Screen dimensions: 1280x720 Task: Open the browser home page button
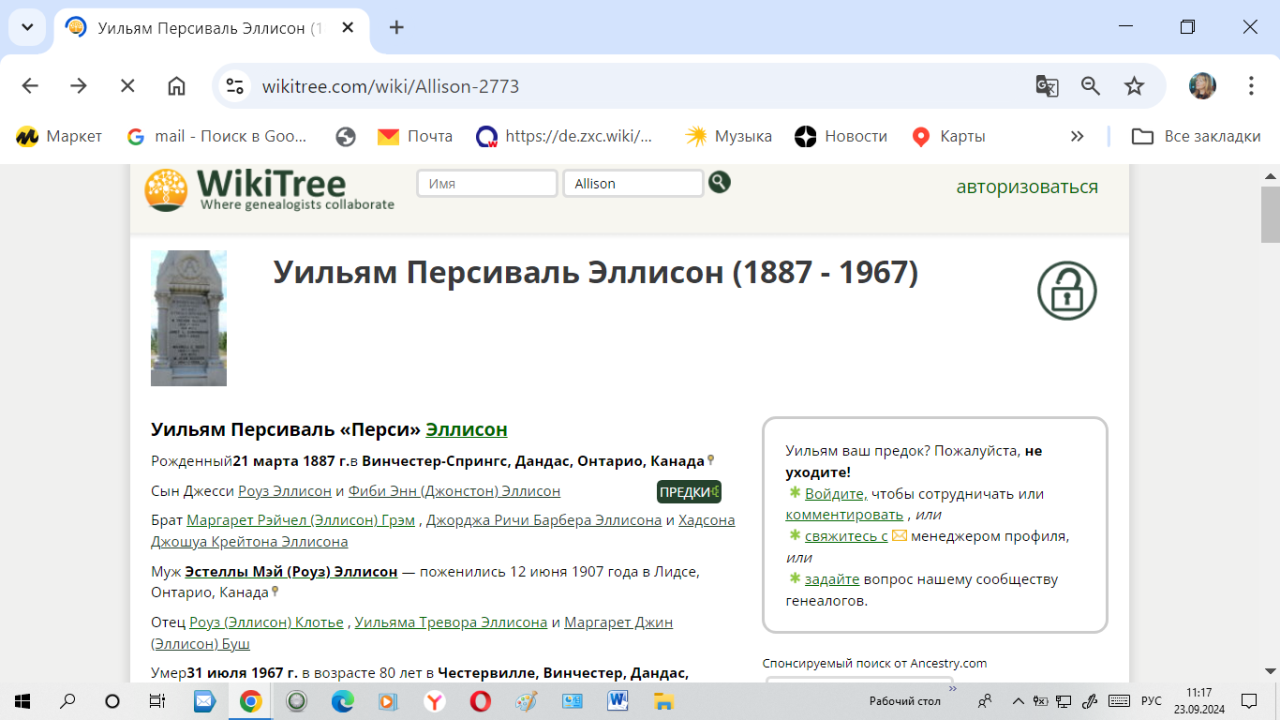[x=176, y=86]
